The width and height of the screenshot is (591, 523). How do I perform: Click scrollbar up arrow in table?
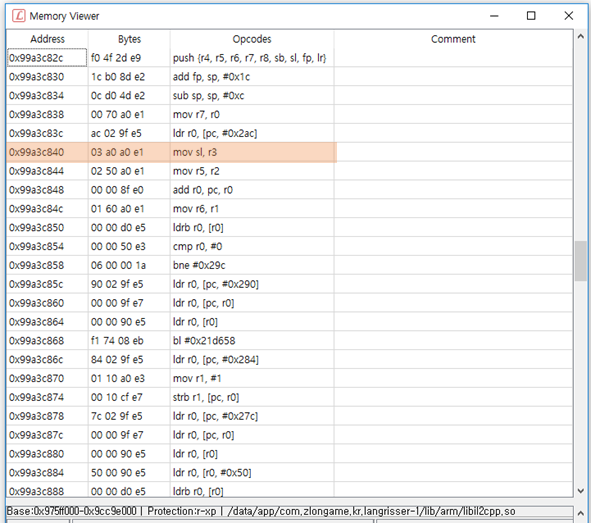click(x=580, y=37)
